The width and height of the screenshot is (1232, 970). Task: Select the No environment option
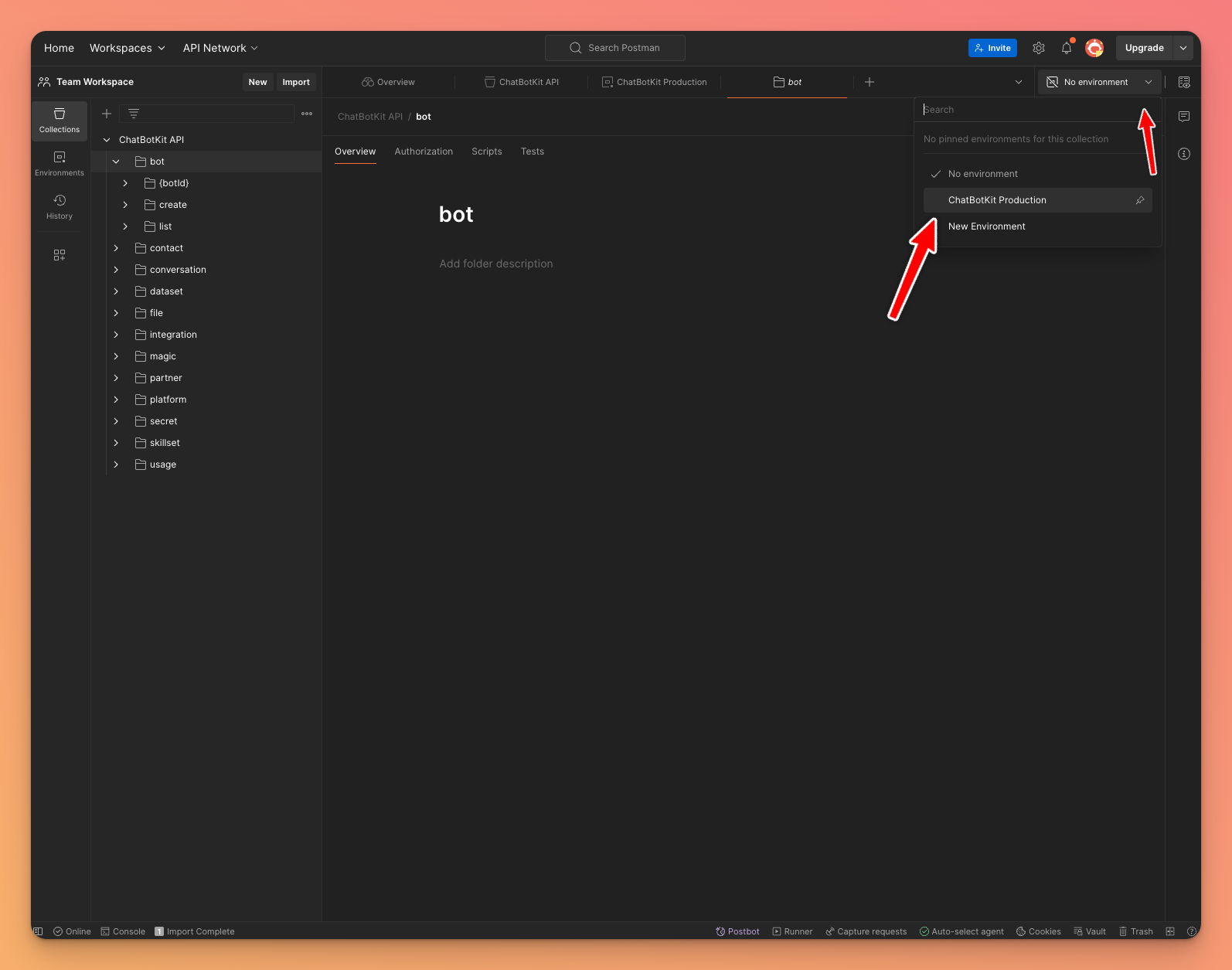tap(982, 174)
